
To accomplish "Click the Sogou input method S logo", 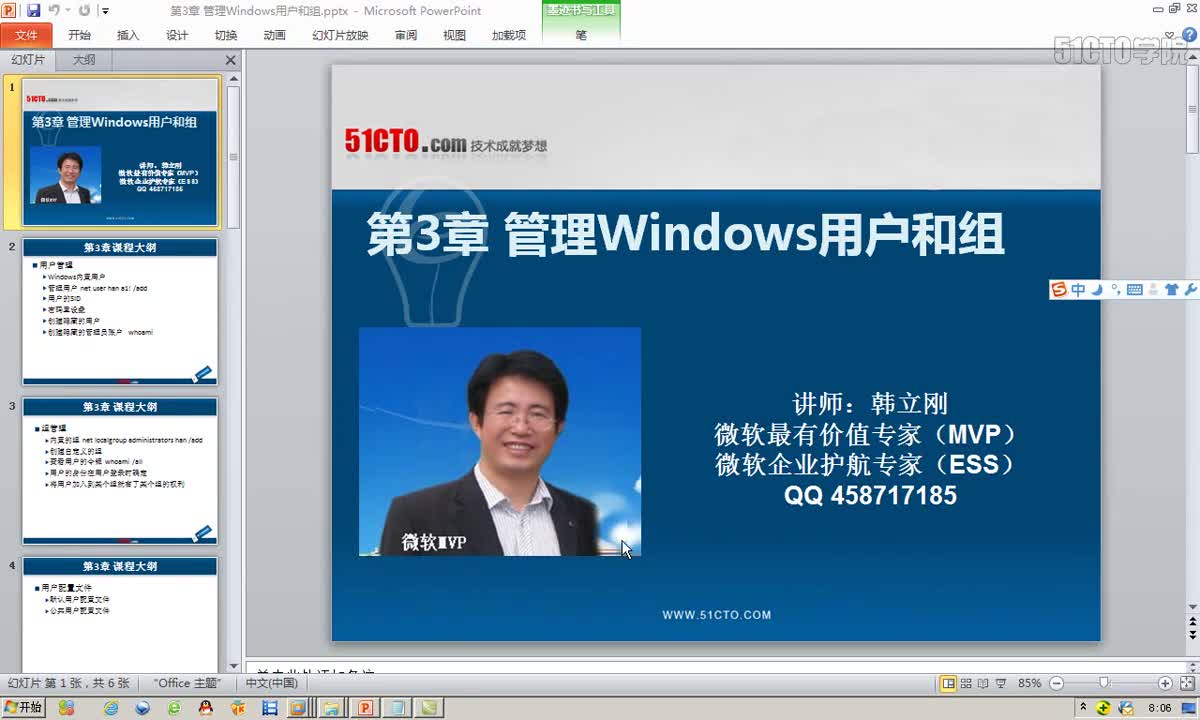I will tap(1059, 290).
